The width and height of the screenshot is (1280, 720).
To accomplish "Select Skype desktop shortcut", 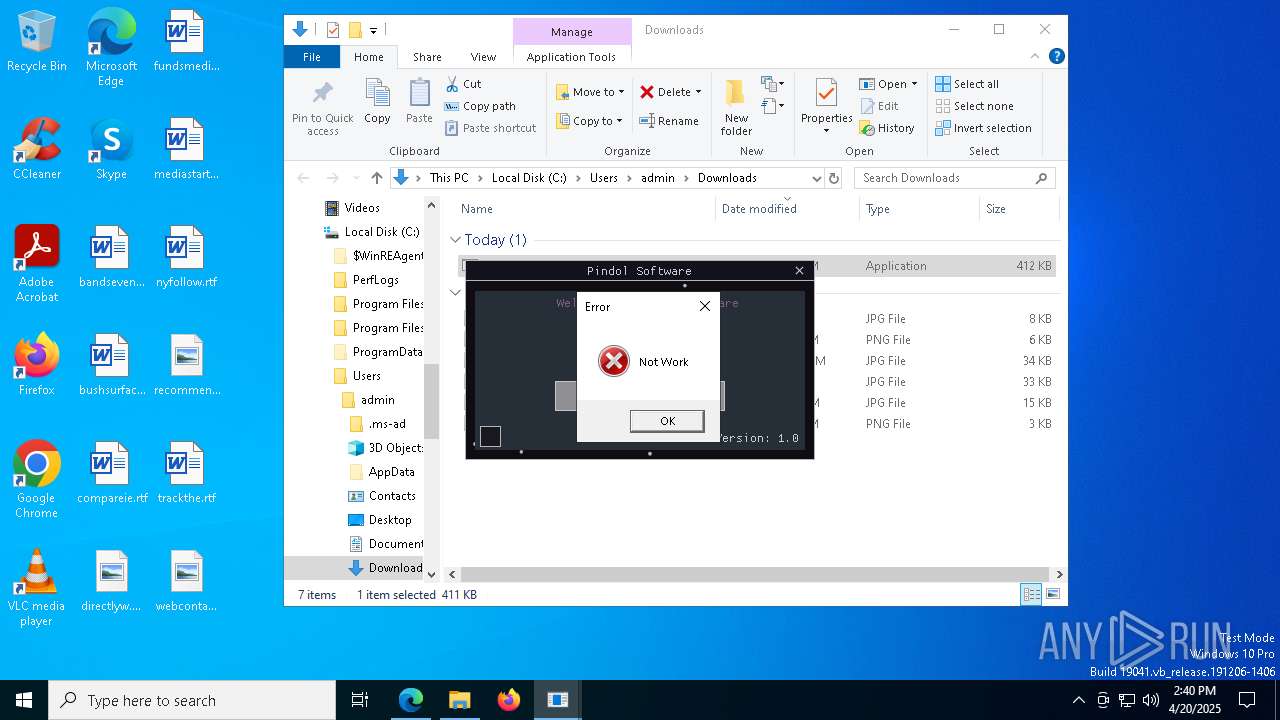I will click(111, 150).
